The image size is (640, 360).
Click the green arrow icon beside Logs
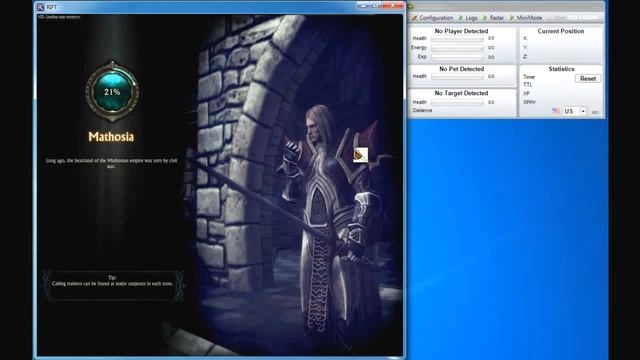pyautogui.click(x=461, y=18)
